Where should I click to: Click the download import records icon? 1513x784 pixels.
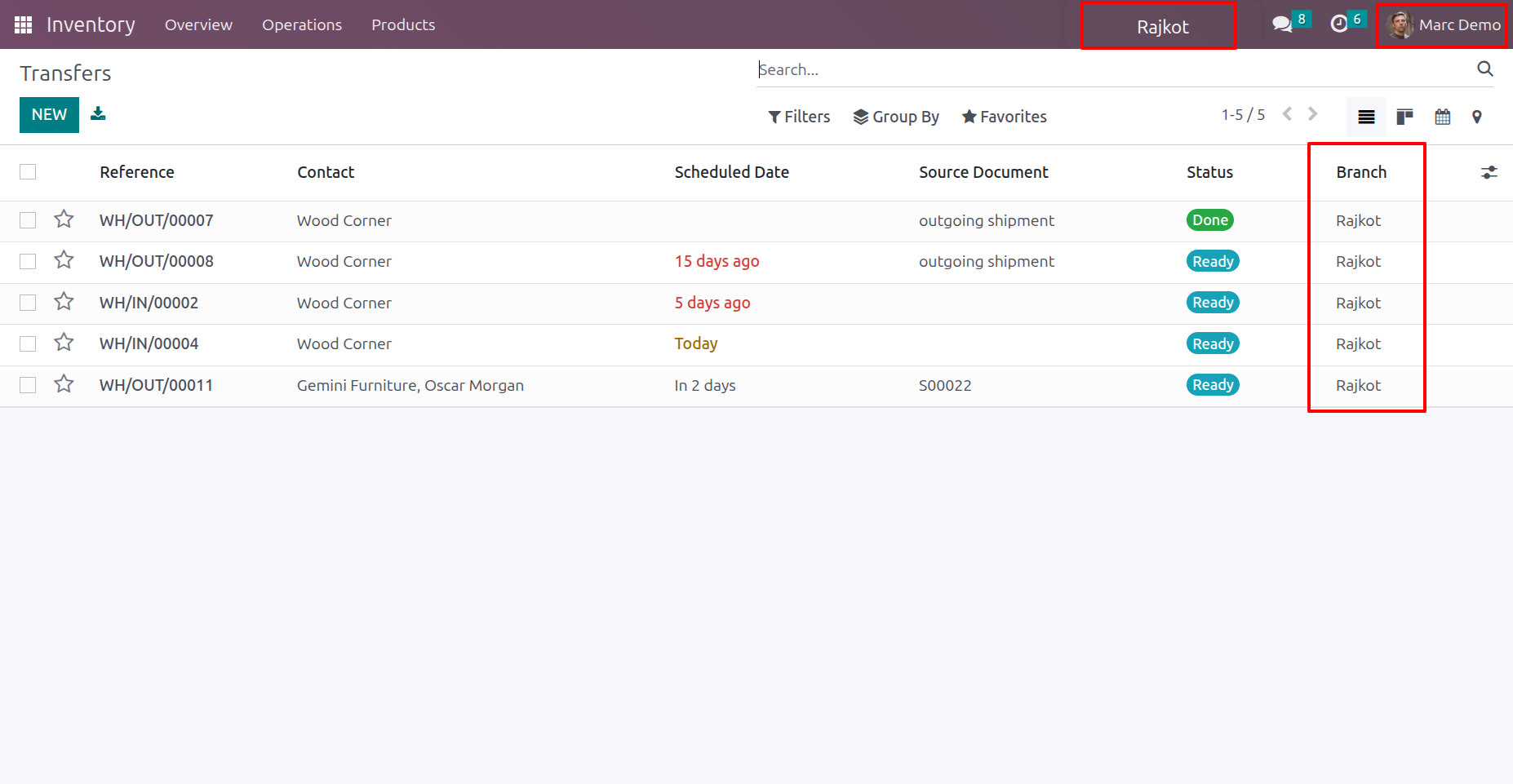pos(98,113)
